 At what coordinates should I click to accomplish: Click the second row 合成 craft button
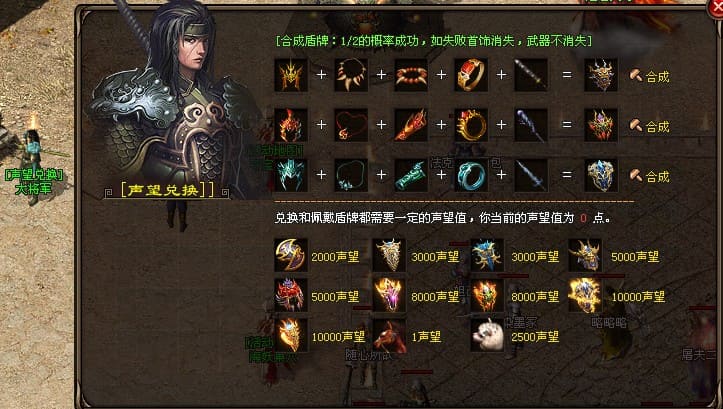(650, 126)
